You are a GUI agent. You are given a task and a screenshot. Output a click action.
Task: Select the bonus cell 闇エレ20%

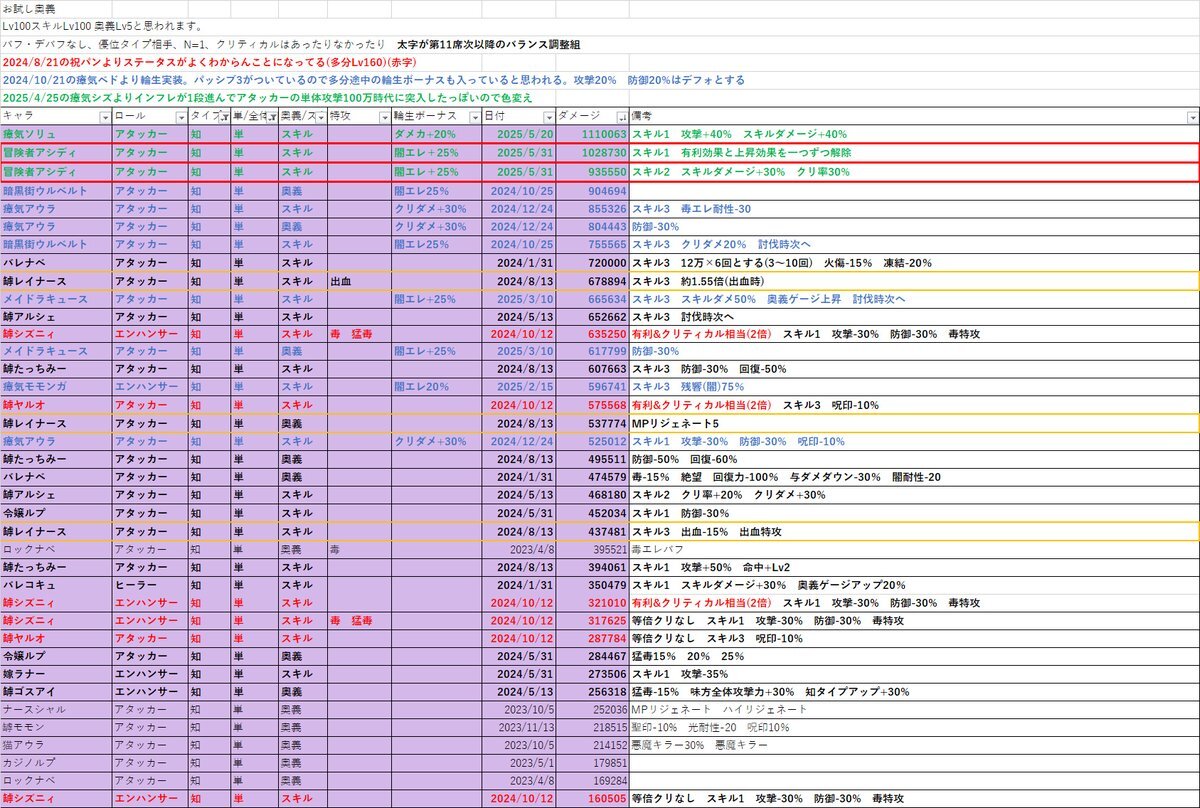click(x=436, y=385)
